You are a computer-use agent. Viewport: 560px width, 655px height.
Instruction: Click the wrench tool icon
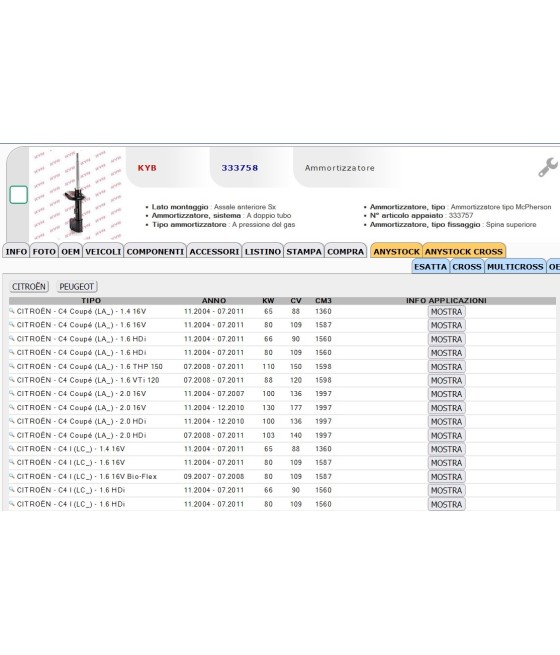547,167
